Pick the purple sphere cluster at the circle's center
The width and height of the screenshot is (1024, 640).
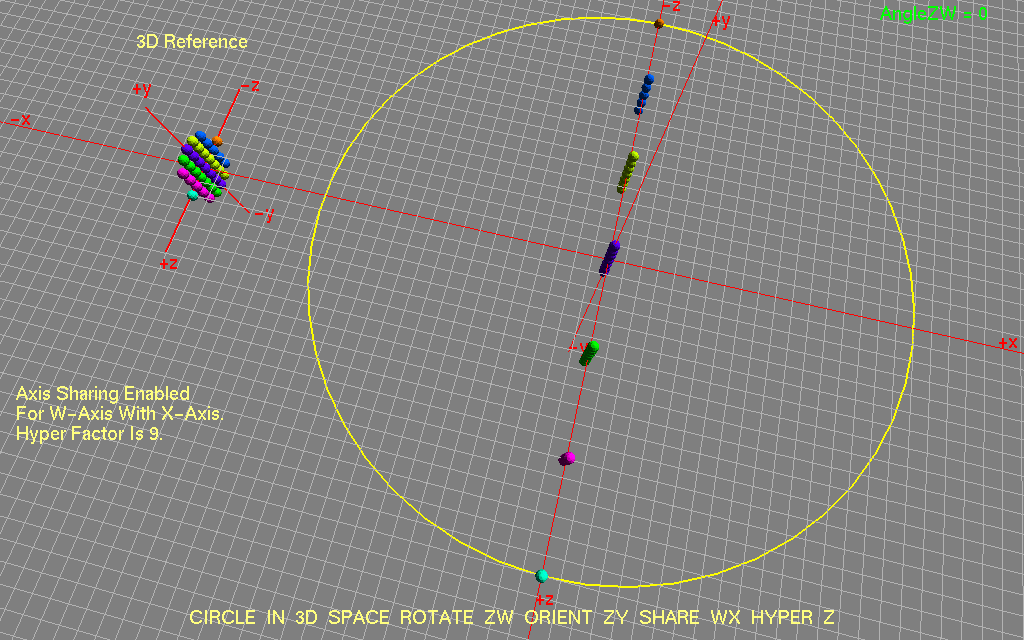(610, 257)
